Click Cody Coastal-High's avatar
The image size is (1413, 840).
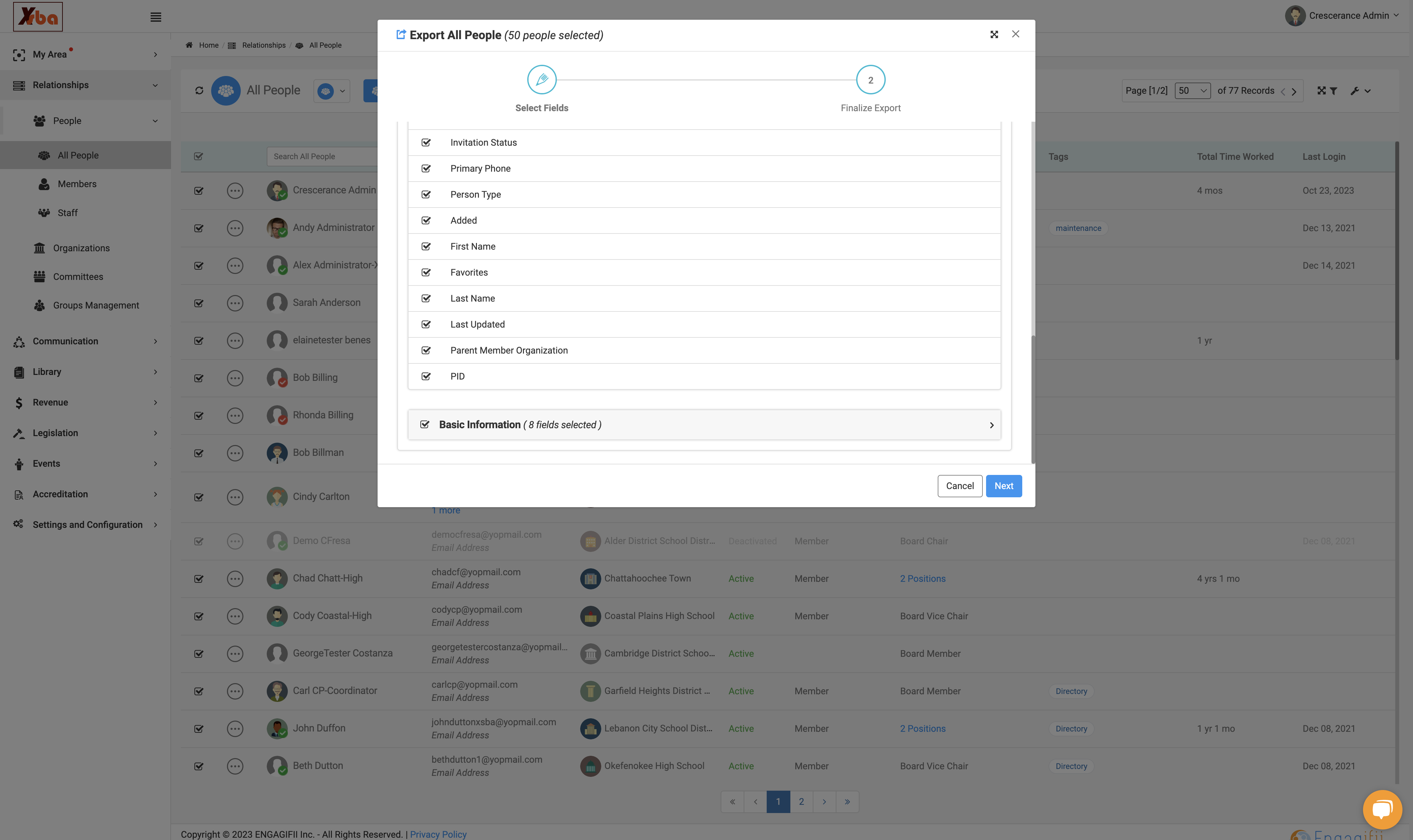[x=277, y=616]
